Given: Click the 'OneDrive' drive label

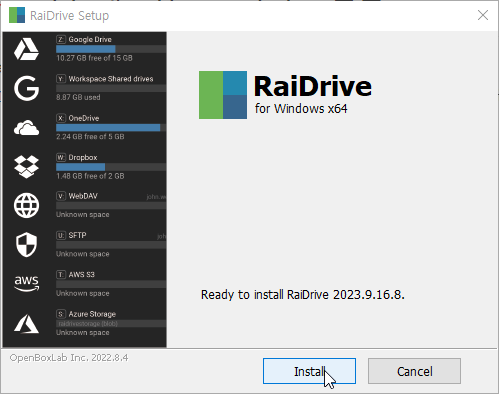Looking at the screenshot, I should pyautogui.click(x=84, y=118).
